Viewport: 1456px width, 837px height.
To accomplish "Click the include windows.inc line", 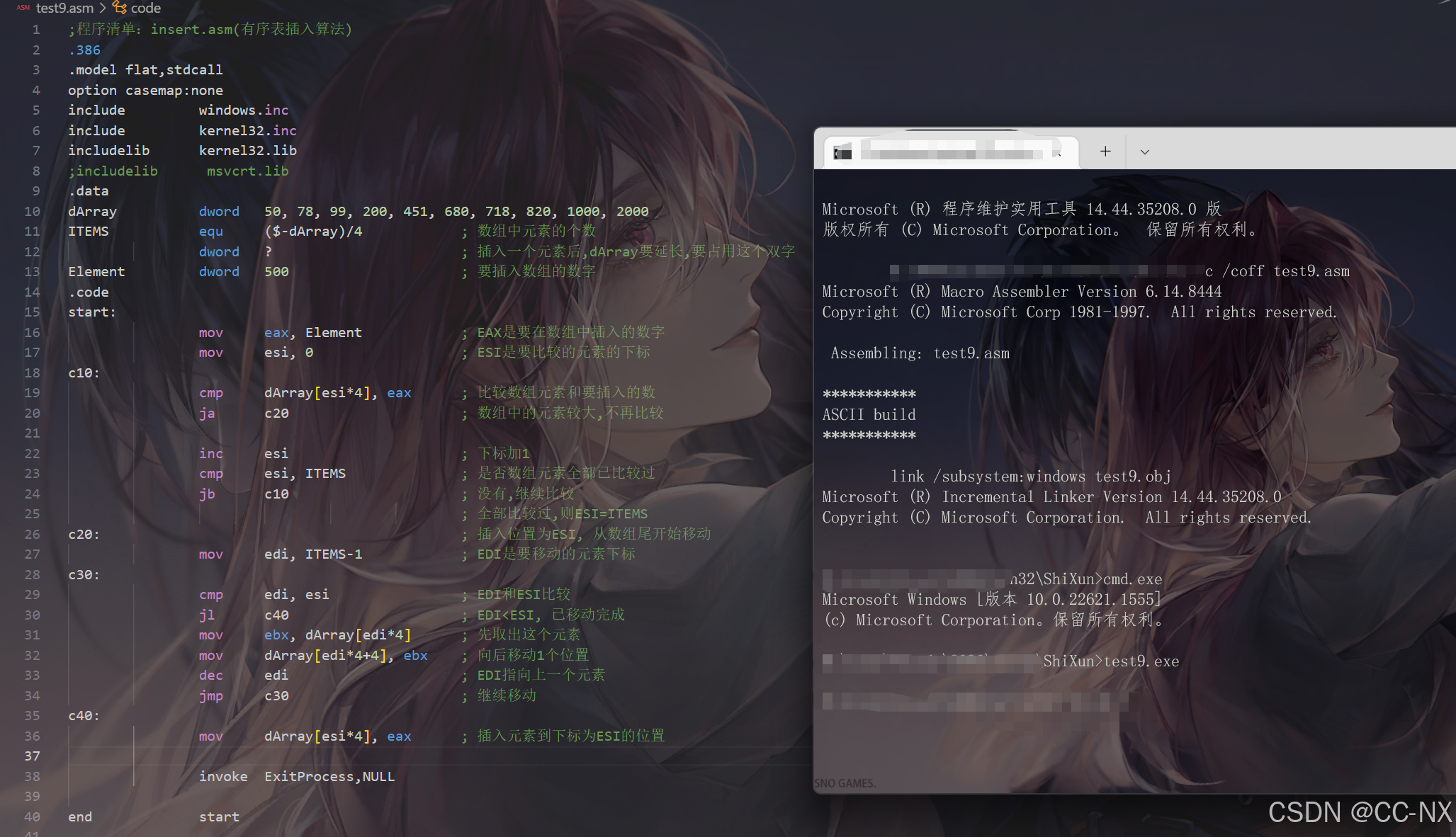I will pyautogui.click(x=178, y=110).
